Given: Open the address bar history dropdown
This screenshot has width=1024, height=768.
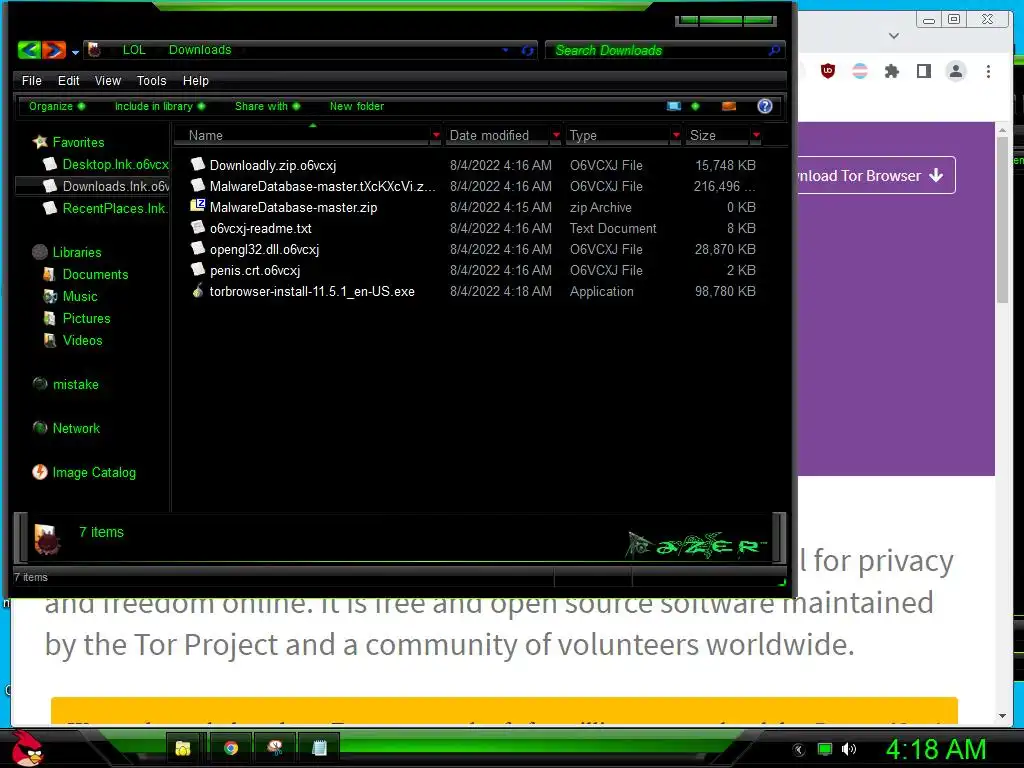Looking at the screenshot, I should pyautogui.click(x=505, y=50).
